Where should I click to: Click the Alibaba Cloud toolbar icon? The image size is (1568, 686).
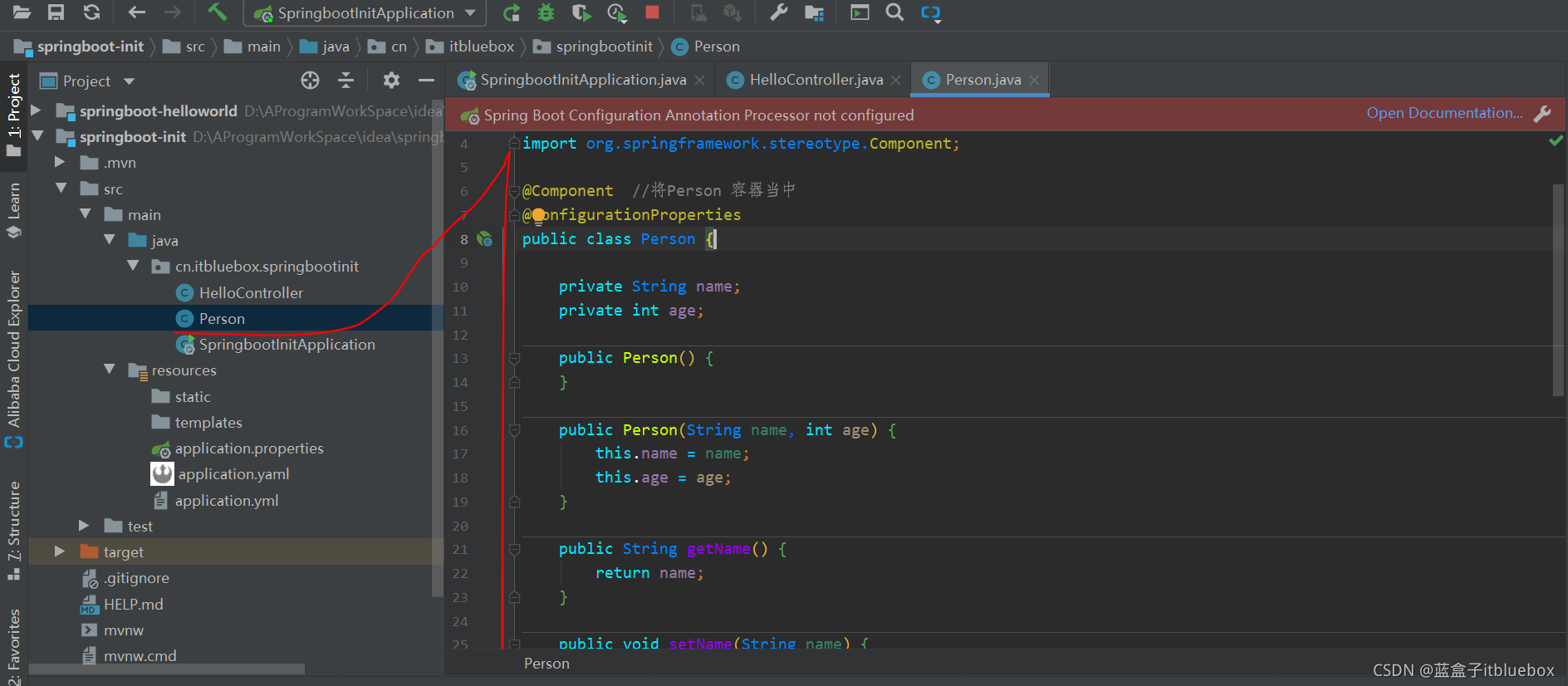tap(931, 12)
